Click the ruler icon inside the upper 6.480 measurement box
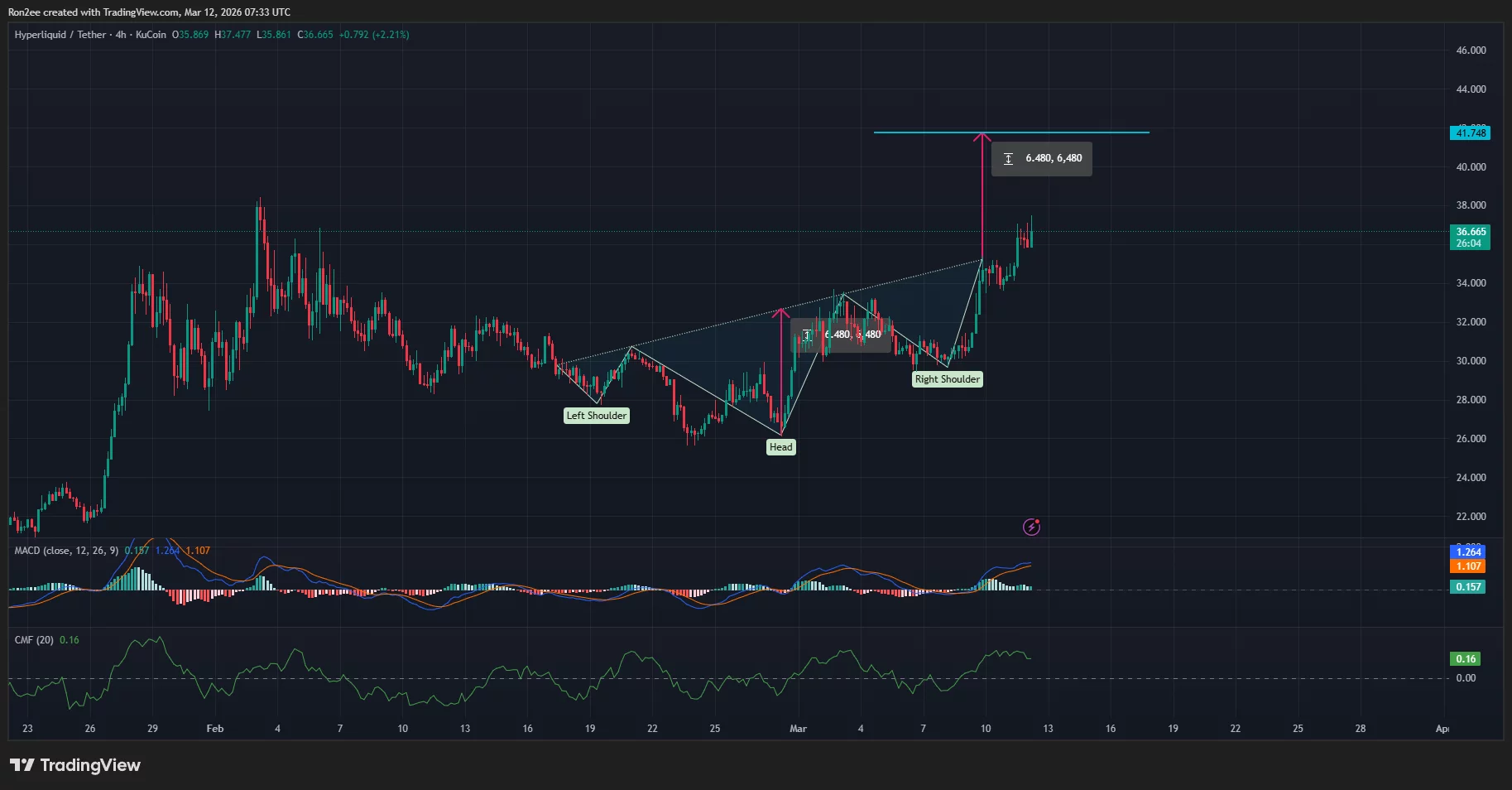 coord(1008,158)
